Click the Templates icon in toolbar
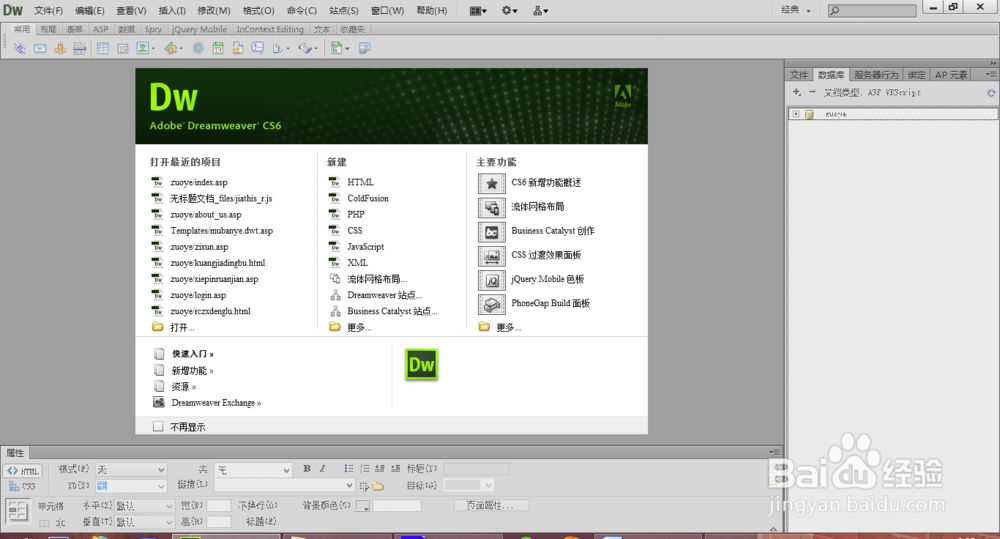The height and width of the screenshot is (539, 1000). (x=337, y=48)
